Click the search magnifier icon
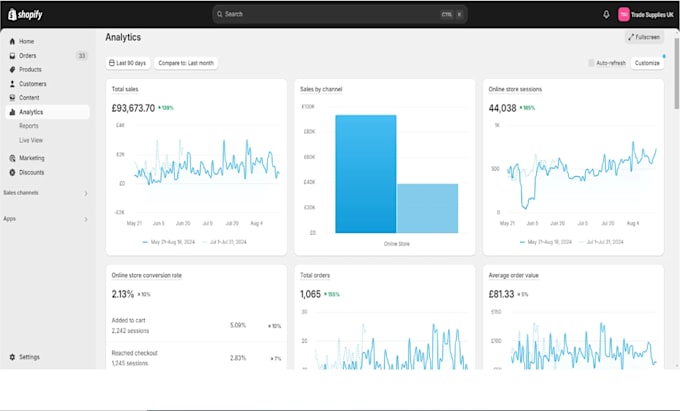680x411 pixels. (x=220, y=14)
